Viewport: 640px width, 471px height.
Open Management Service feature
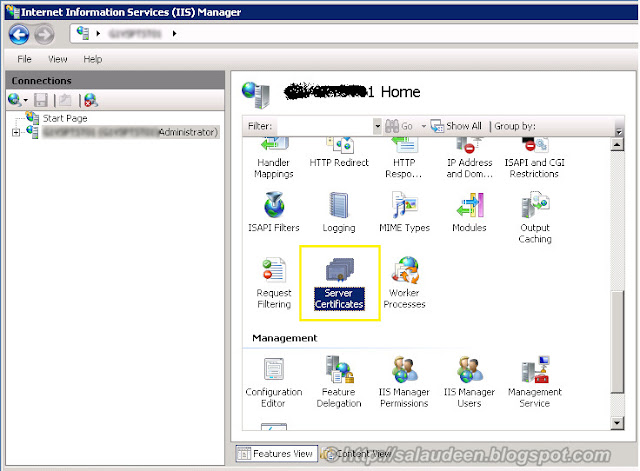(535, 382)
